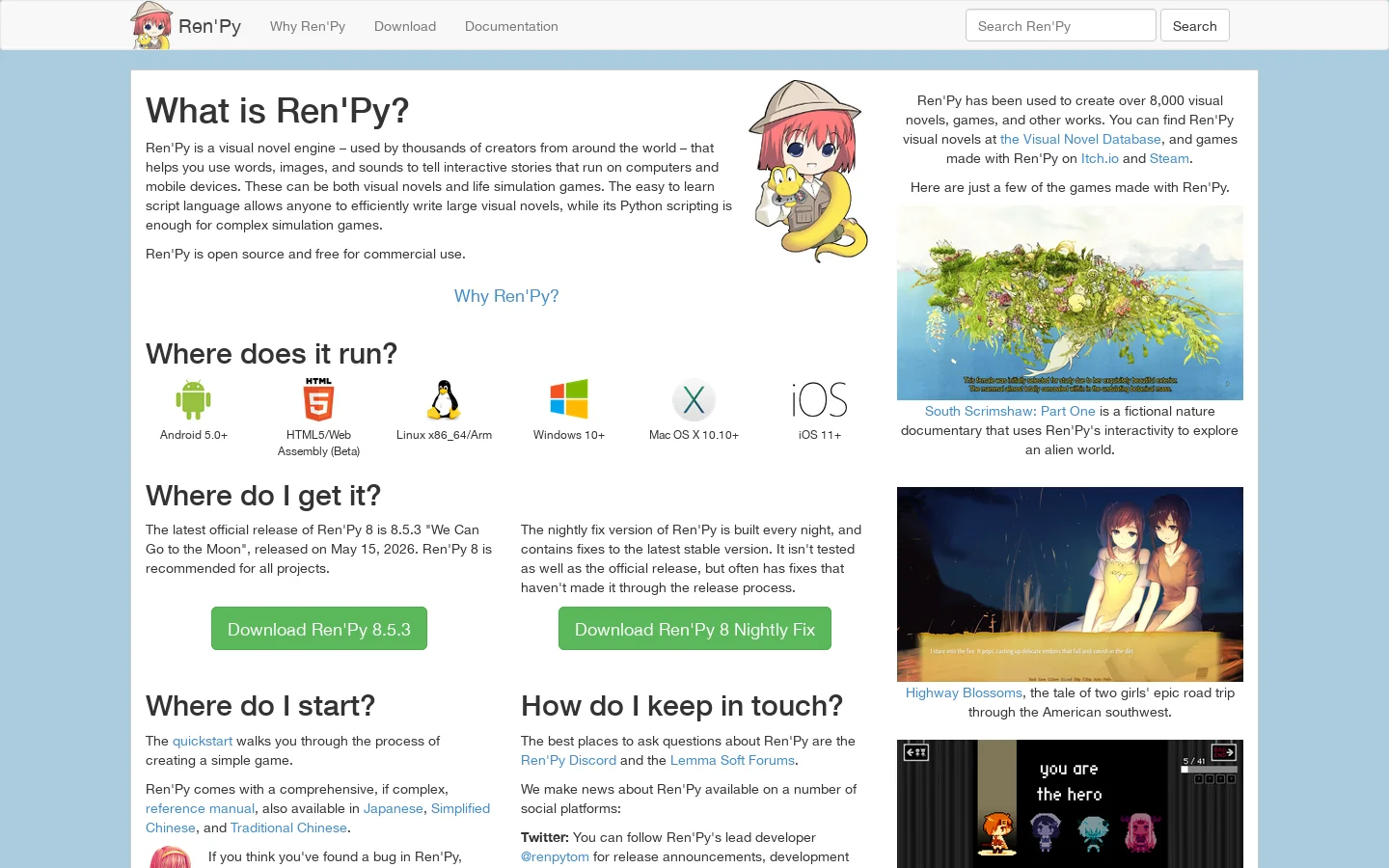1389x868 pixels.
Task: Focus the Search Ren'Py input field
Action: click(x=1061, y=26)
